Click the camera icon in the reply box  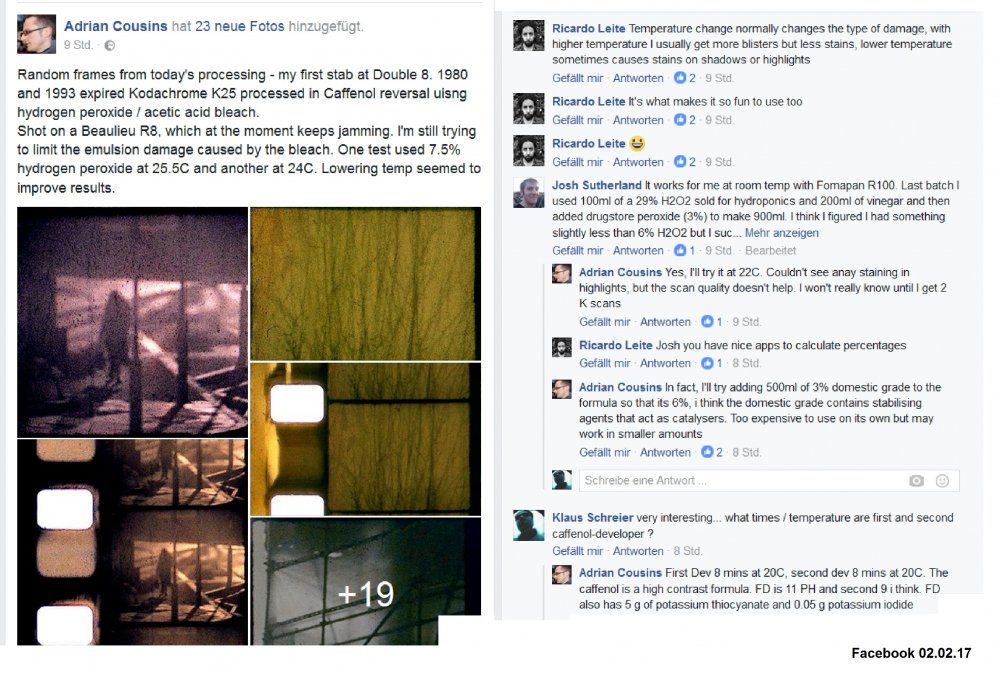916,480
